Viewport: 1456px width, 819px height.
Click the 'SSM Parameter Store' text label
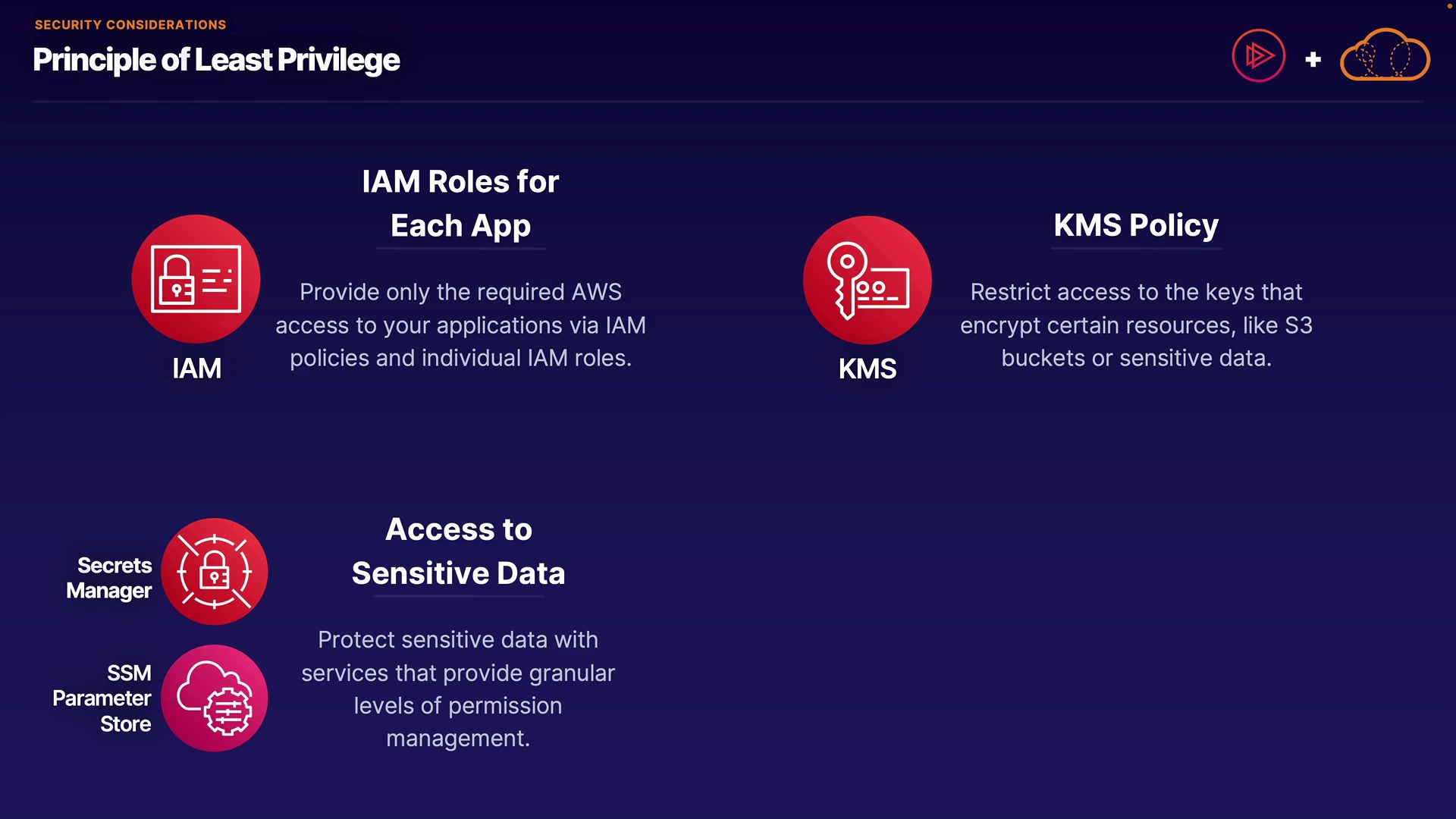point(103,698)
